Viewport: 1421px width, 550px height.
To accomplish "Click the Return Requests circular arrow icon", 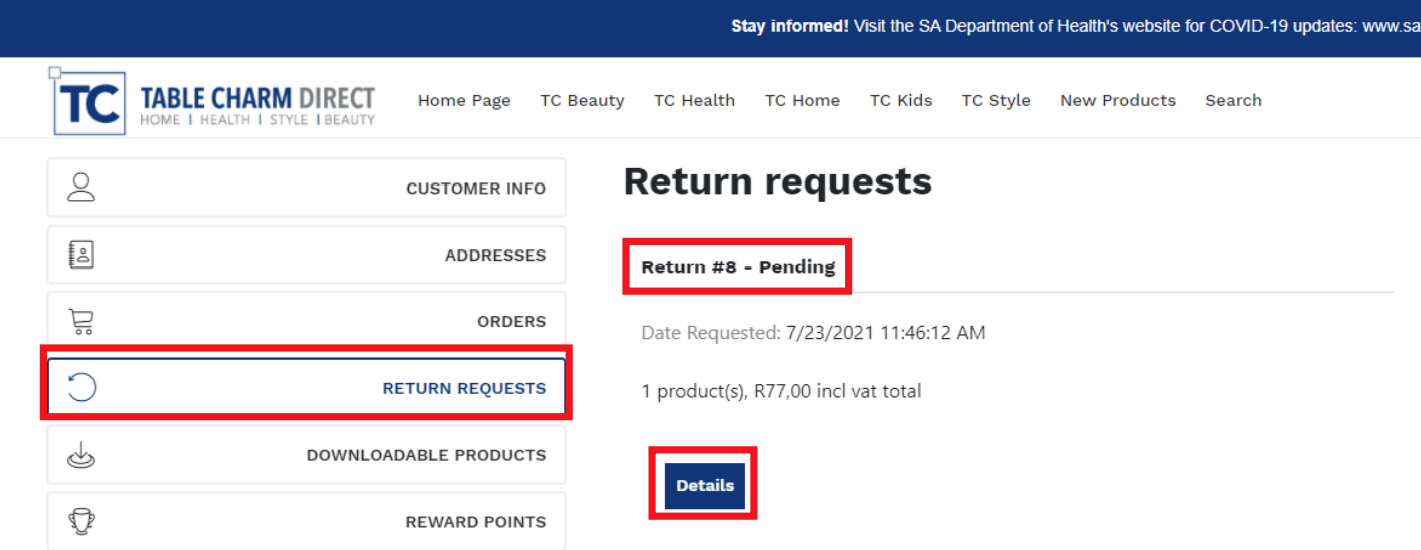I will pyautogui.click(x=81, y=388).
